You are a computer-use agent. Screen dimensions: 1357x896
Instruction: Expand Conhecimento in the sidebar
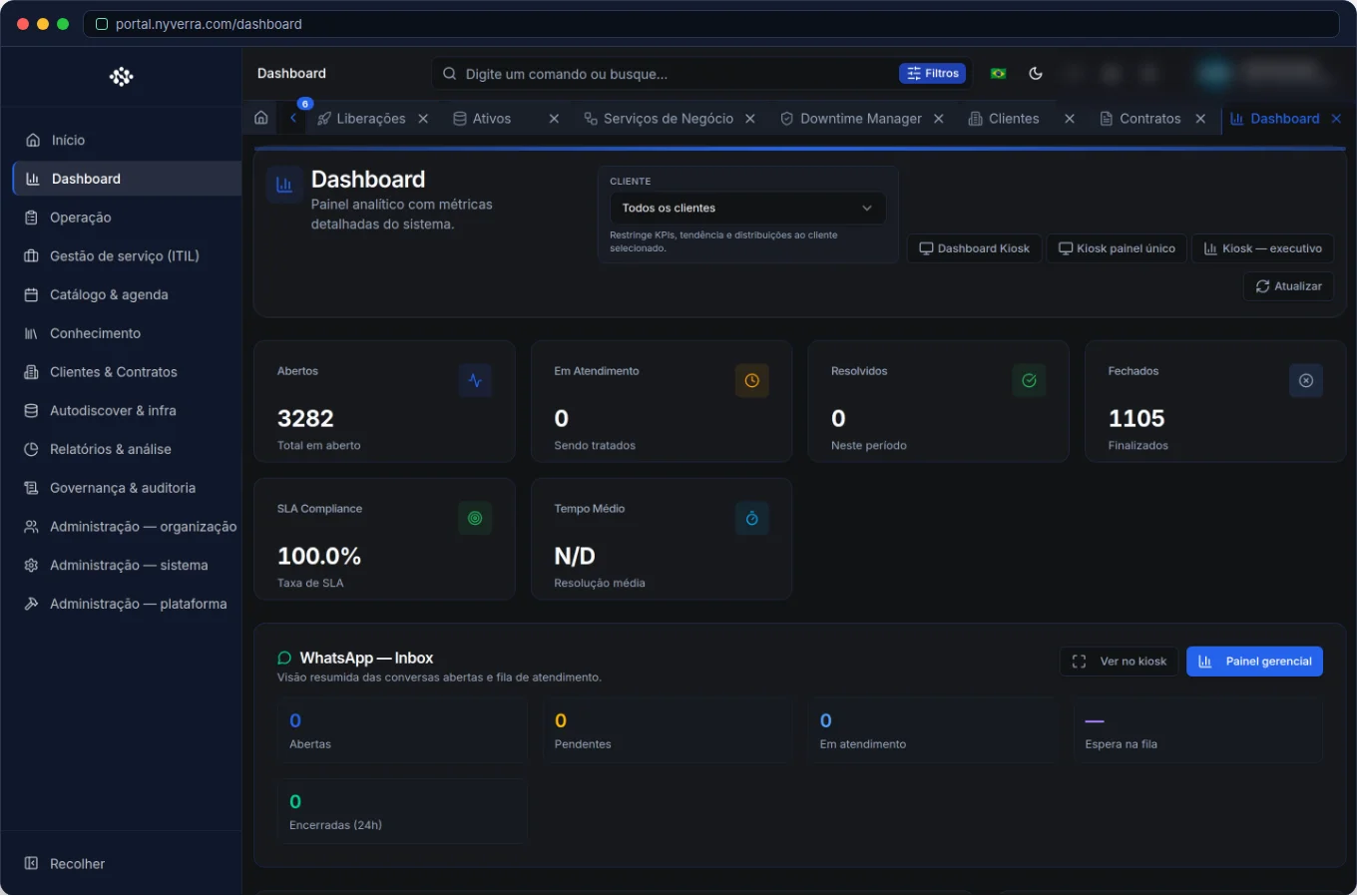pos(127,333)
